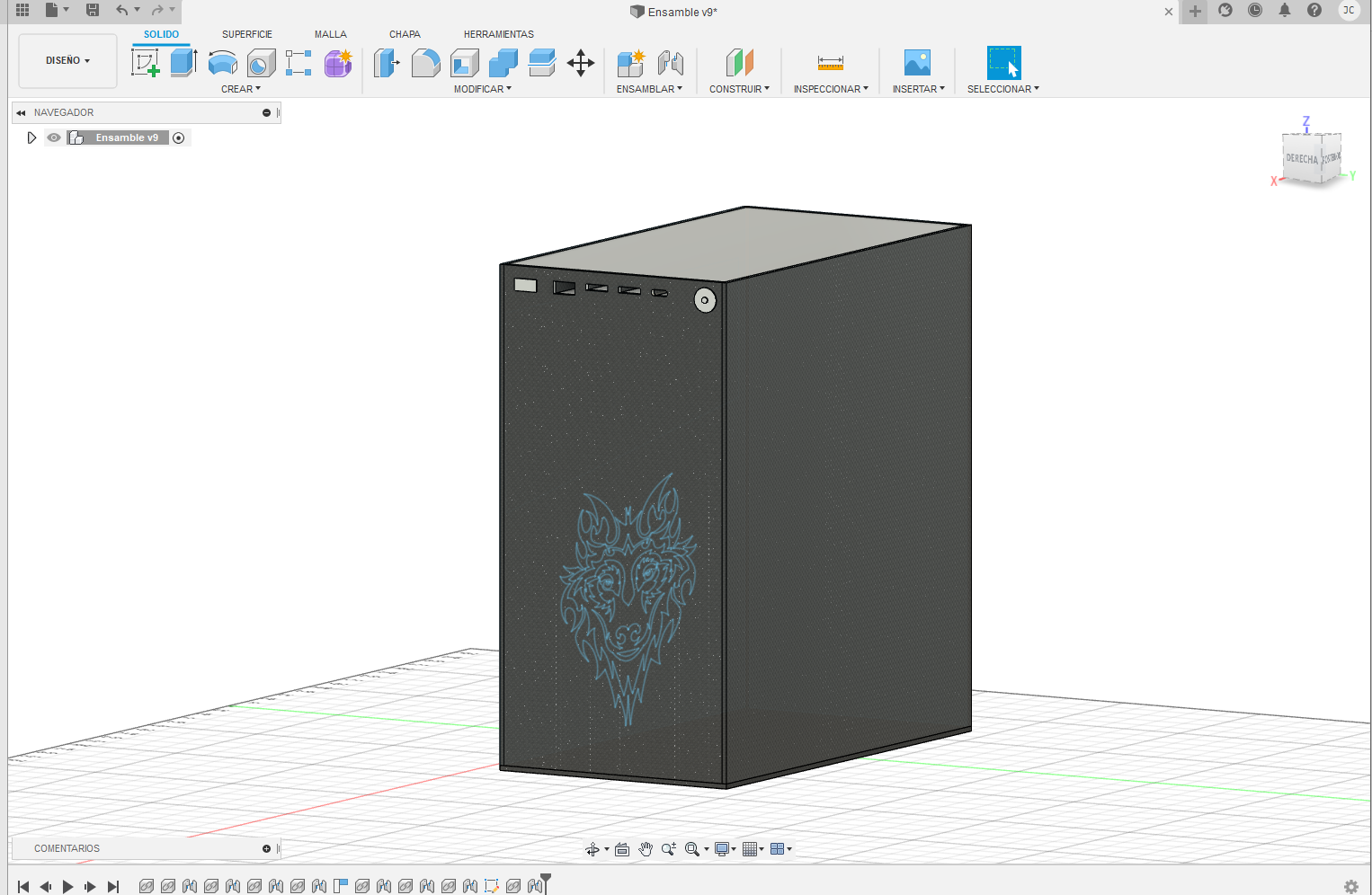Select the Pan hand tool
1372x895 pixels.
pos(646,849)
